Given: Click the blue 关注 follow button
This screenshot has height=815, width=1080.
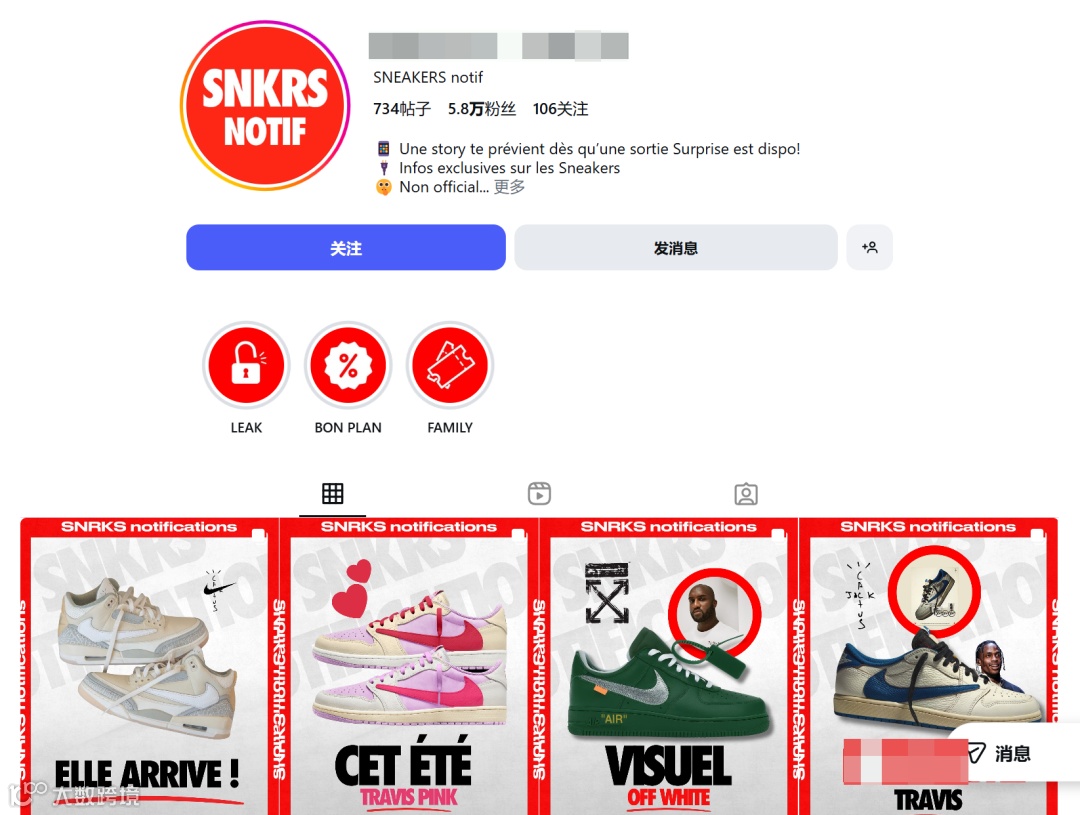Looking at the screenshot, I should click(x=346, y=247).
